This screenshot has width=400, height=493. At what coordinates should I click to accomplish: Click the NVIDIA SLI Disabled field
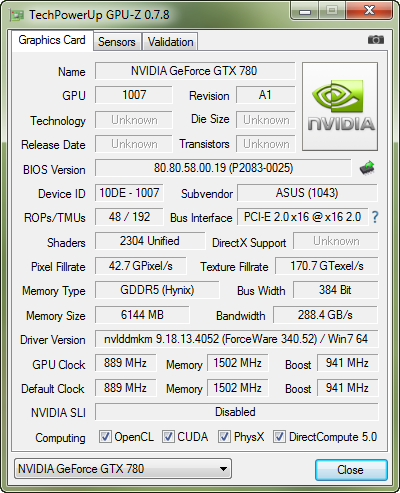tap(236, 412)
